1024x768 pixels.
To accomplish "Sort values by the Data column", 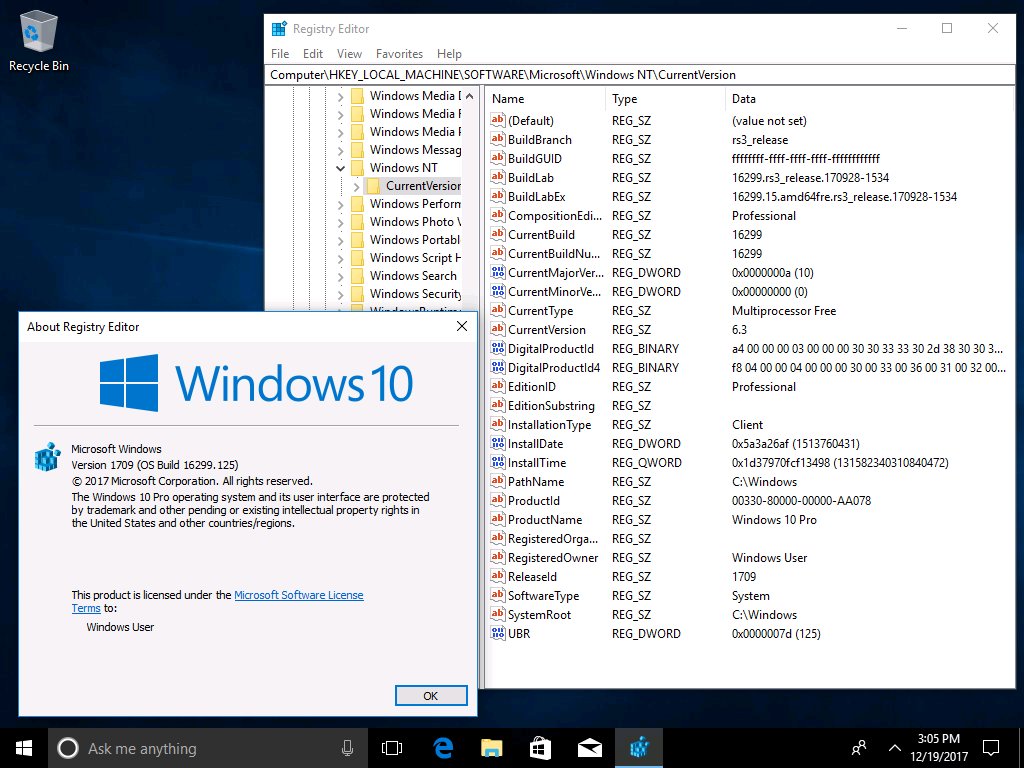I will coord(869,99).
